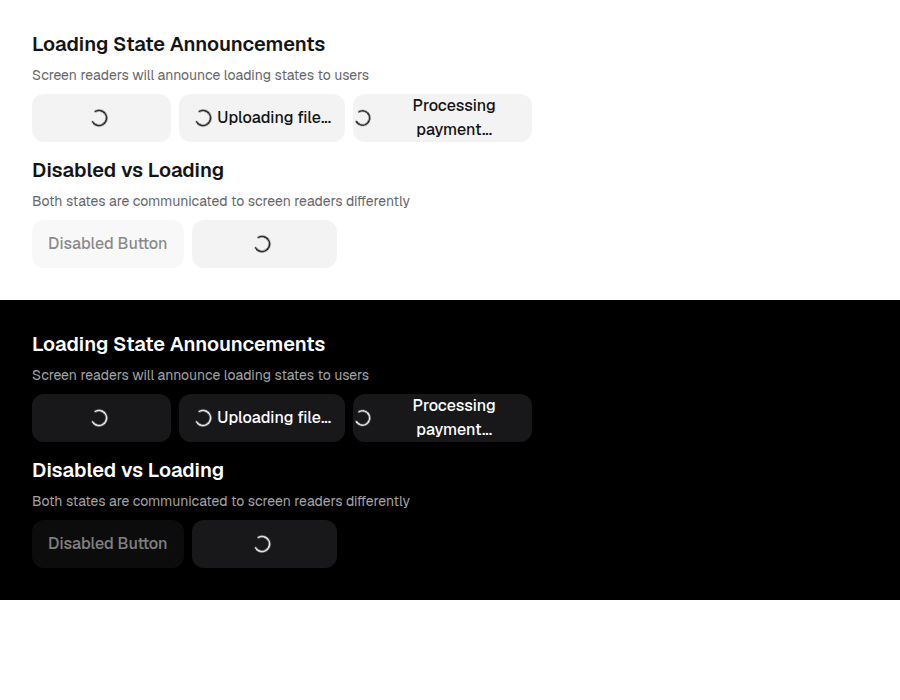Click the spinner icon in dark Processing payment button
This screenshot has height=700, width=900.
coord(363,418)
